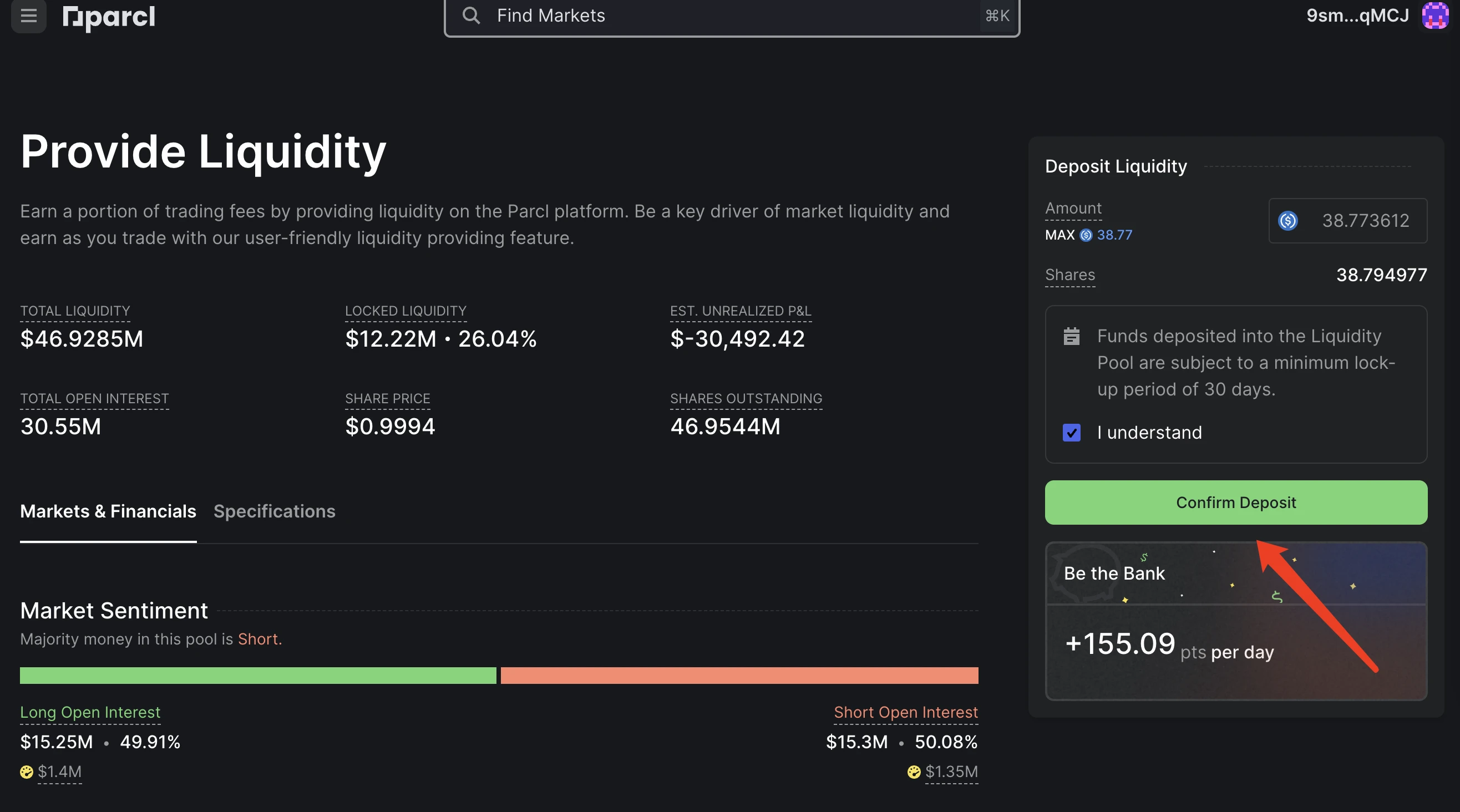1460x812 pixels.
Task: Click the calendar lock-up notice icon
Action: [x=1071, y=337]
